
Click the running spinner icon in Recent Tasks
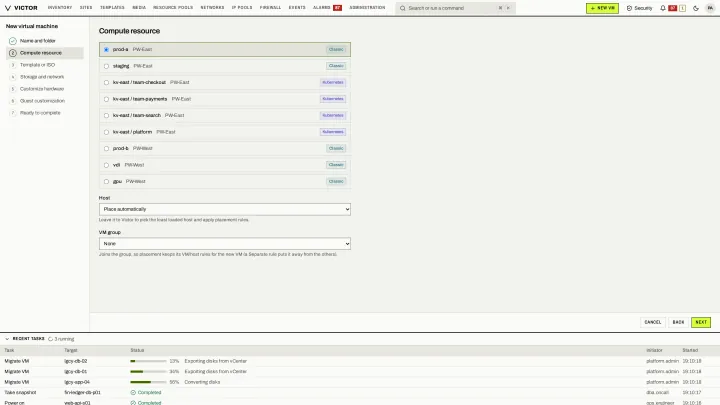pyautogui.click(x=51, y=339)
